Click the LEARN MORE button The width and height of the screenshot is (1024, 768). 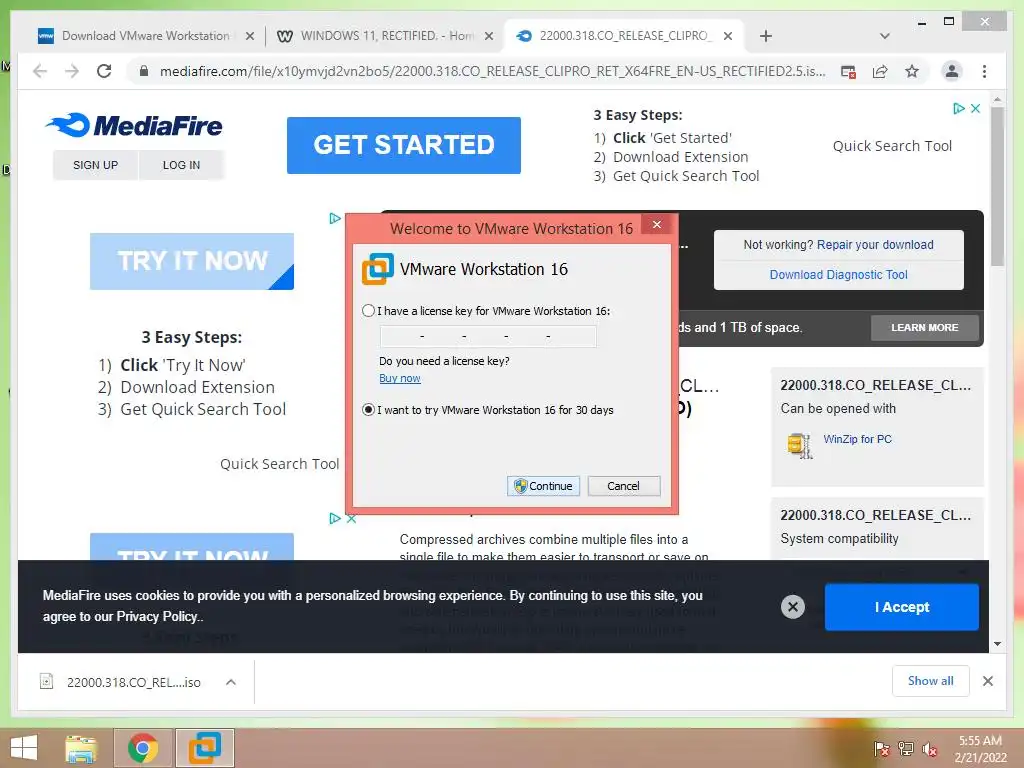[925, 328]
